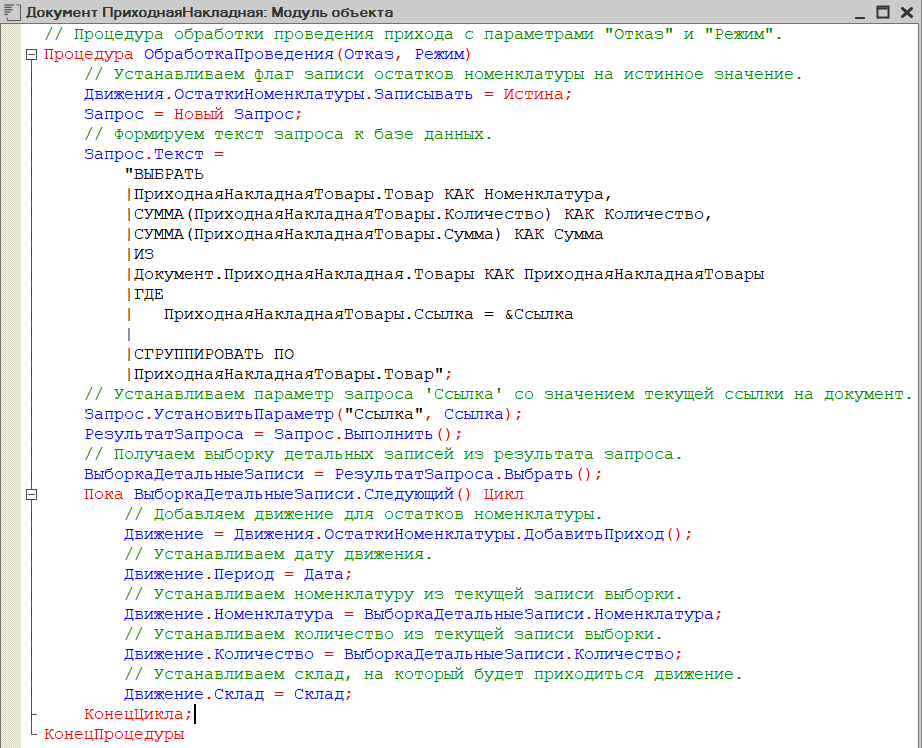Click the 'Цикл' keyword in loop header

(x=504, y=495)
